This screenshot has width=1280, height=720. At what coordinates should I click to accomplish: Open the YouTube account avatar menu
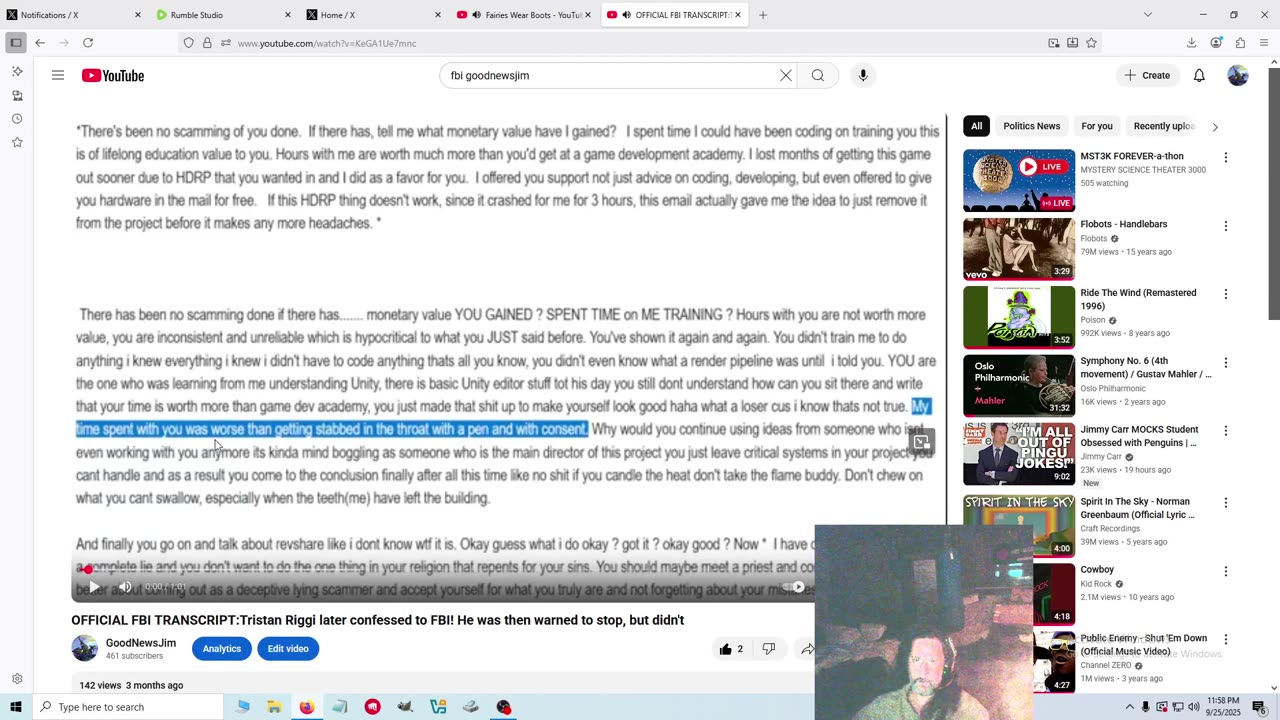1238,75
